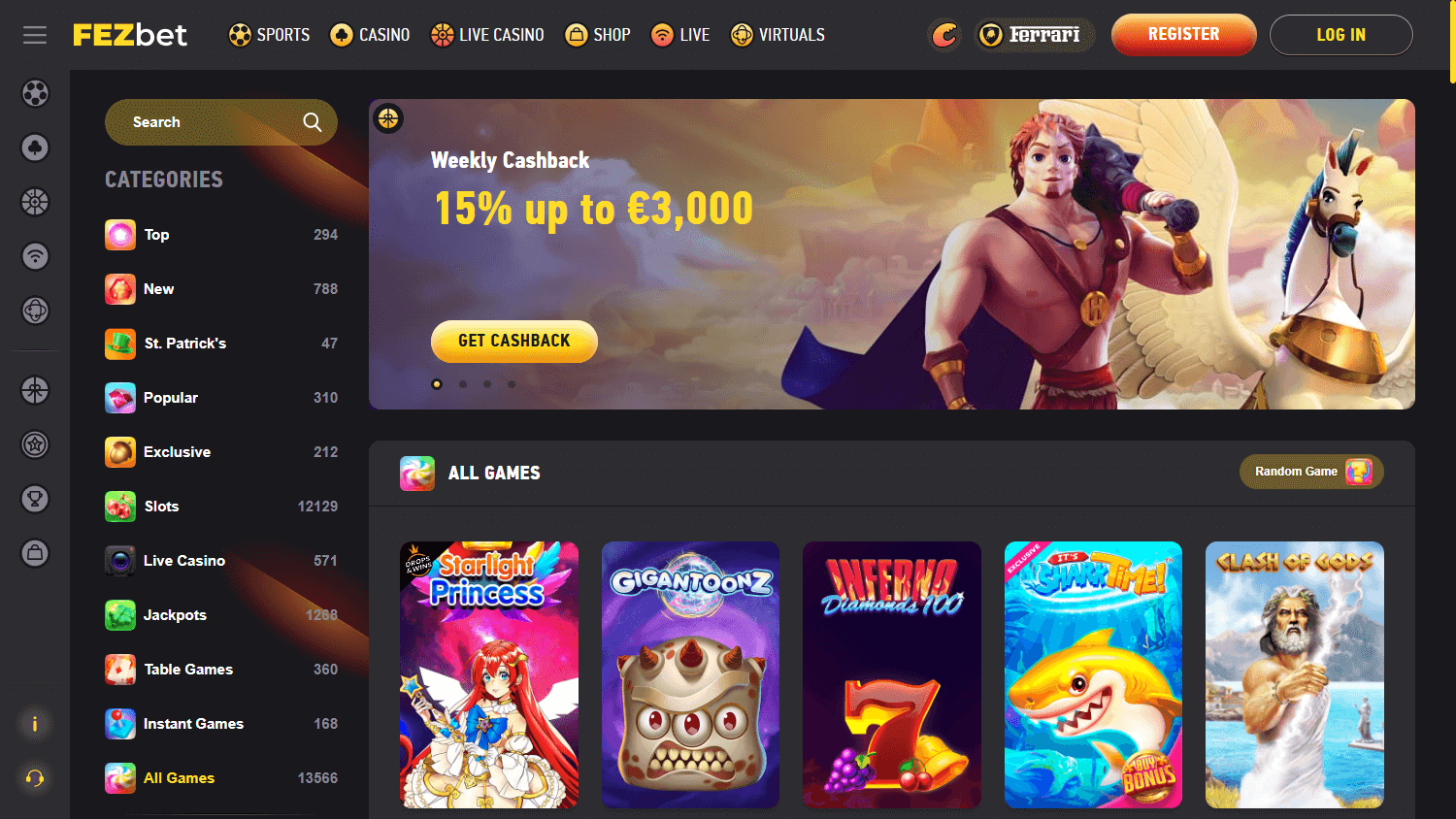
Task: Click the REGISTER button
Action: point(1184,35)
